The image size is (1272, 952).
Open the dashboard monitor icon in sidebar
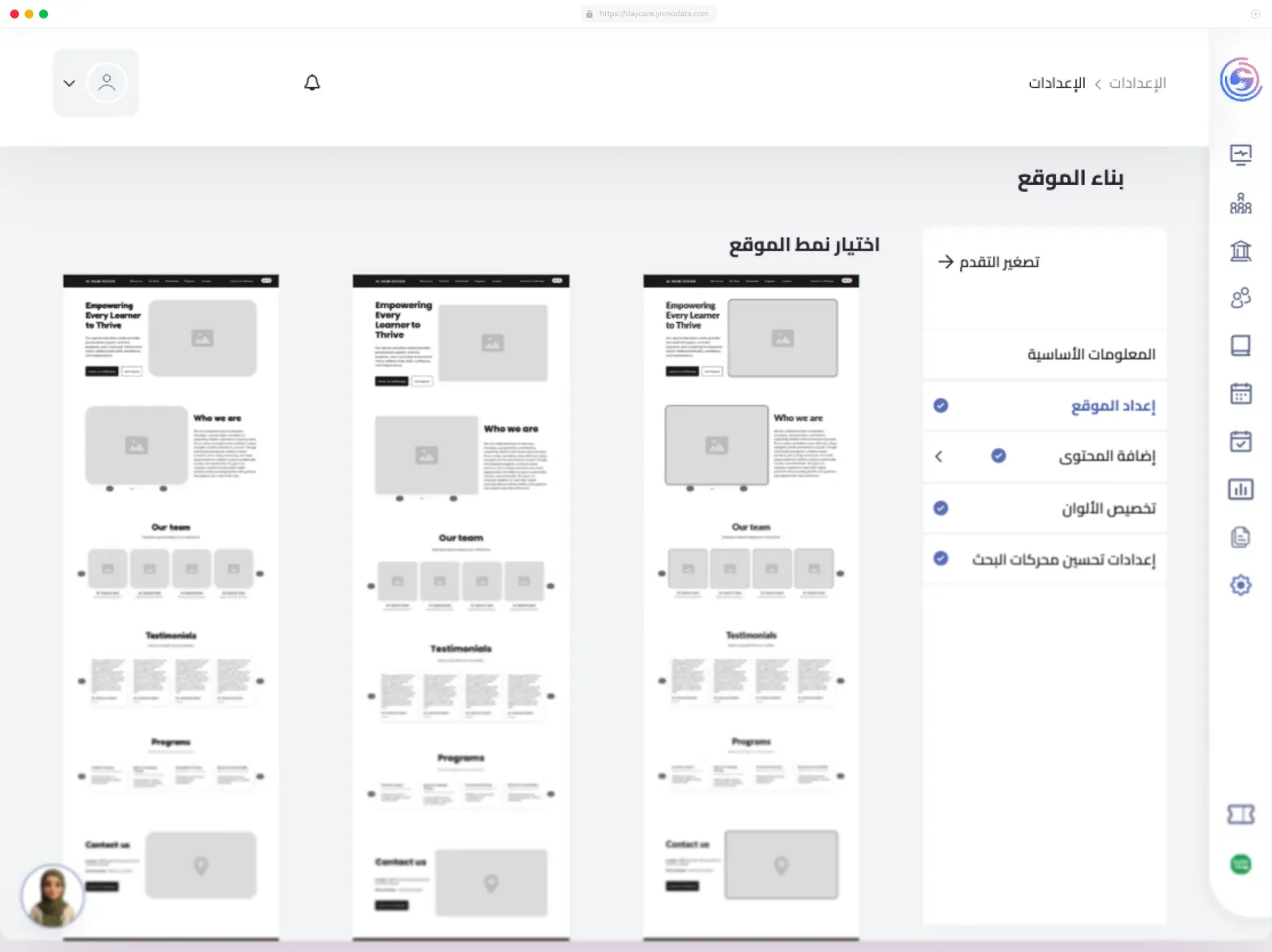click(x=1240, y=155)
